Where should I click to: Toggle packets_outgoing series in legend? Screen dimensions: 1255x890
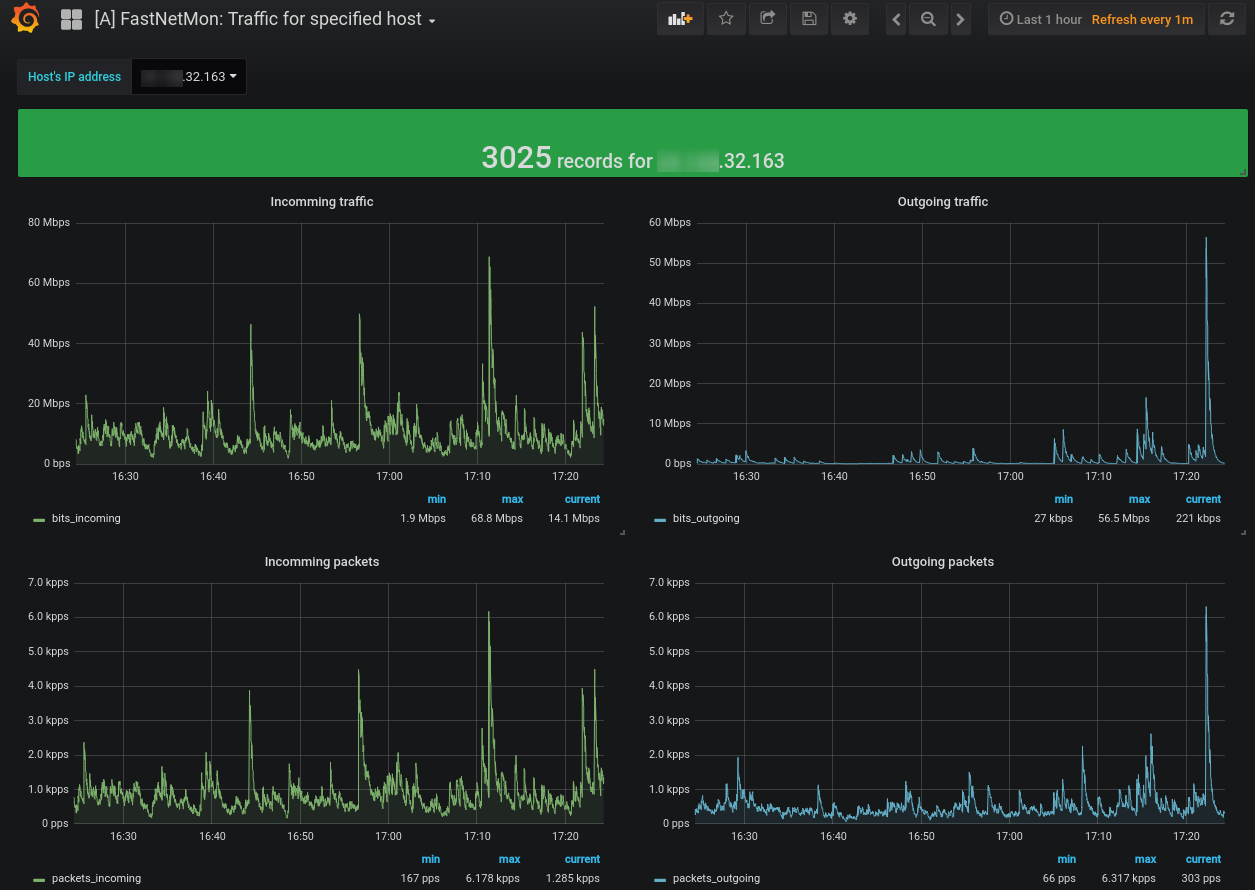click(716, 879)
